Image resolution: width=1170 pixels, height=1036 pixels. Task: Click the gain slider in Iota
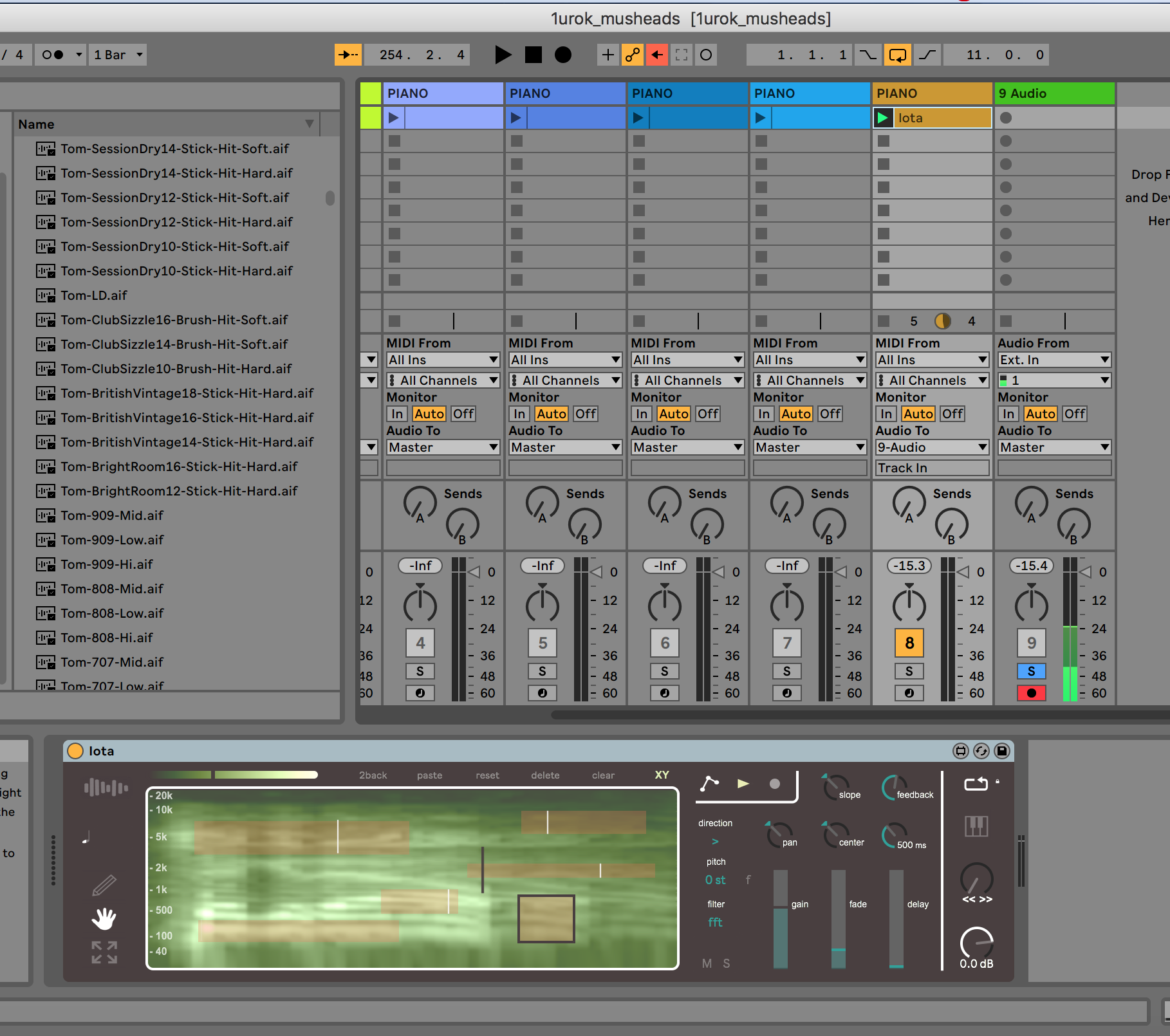pos(780,919)
